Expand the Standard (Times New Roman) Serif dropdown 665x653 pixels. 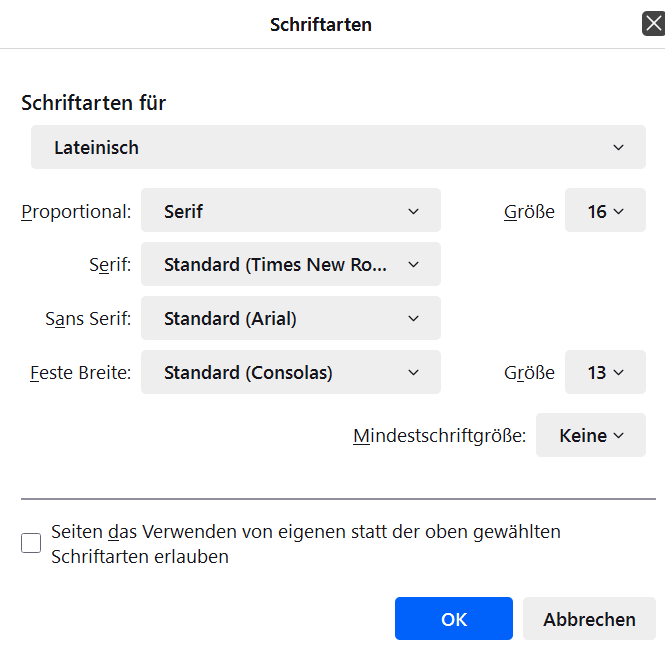tap(290, 265)
